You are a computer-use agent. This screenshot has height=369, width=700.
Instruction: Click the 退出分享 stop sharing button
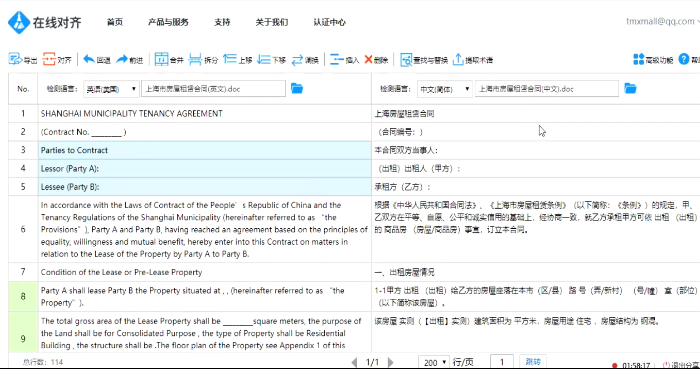pos(681,365)
